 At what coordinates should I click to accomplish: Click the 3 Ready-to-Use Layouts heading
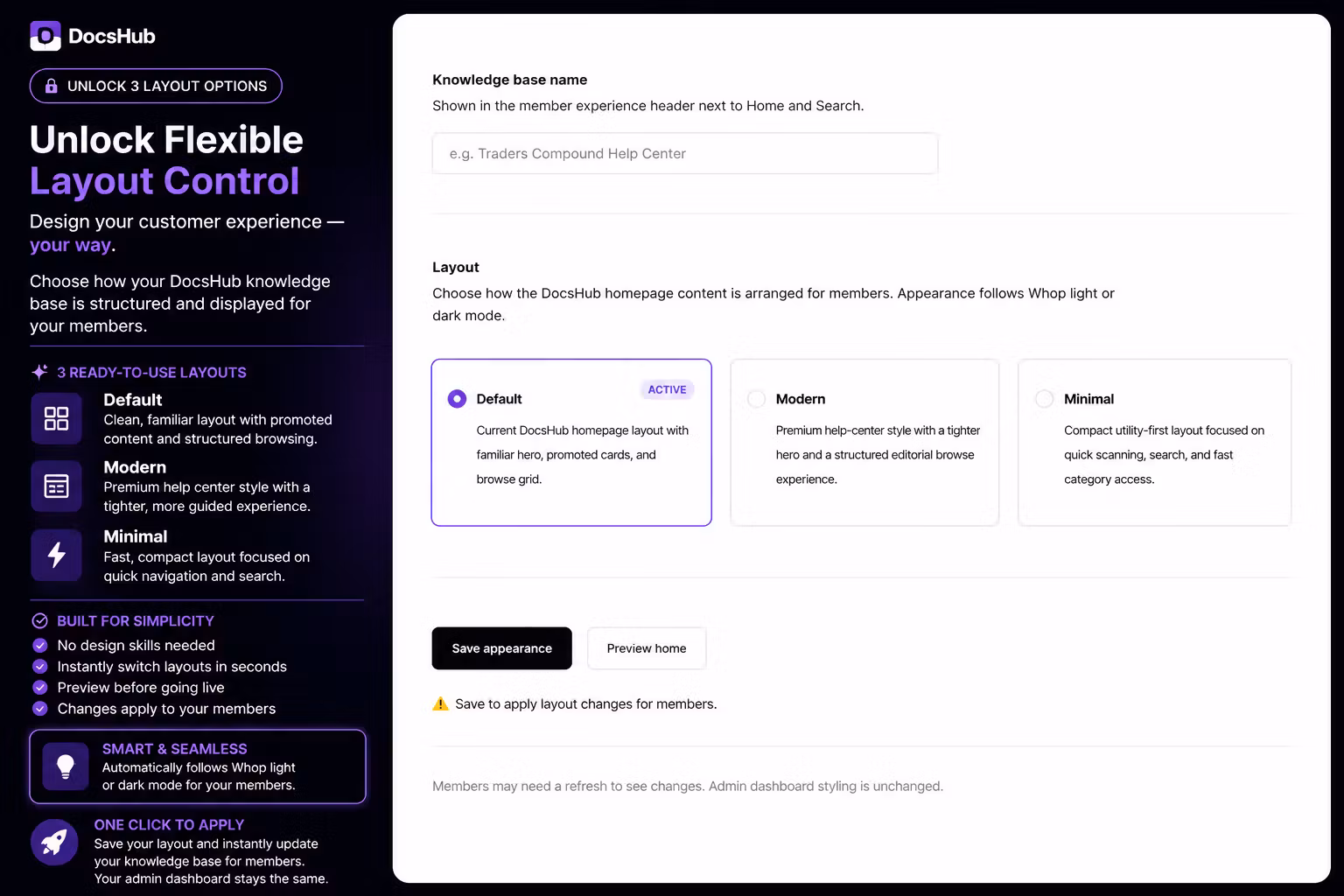151,372
